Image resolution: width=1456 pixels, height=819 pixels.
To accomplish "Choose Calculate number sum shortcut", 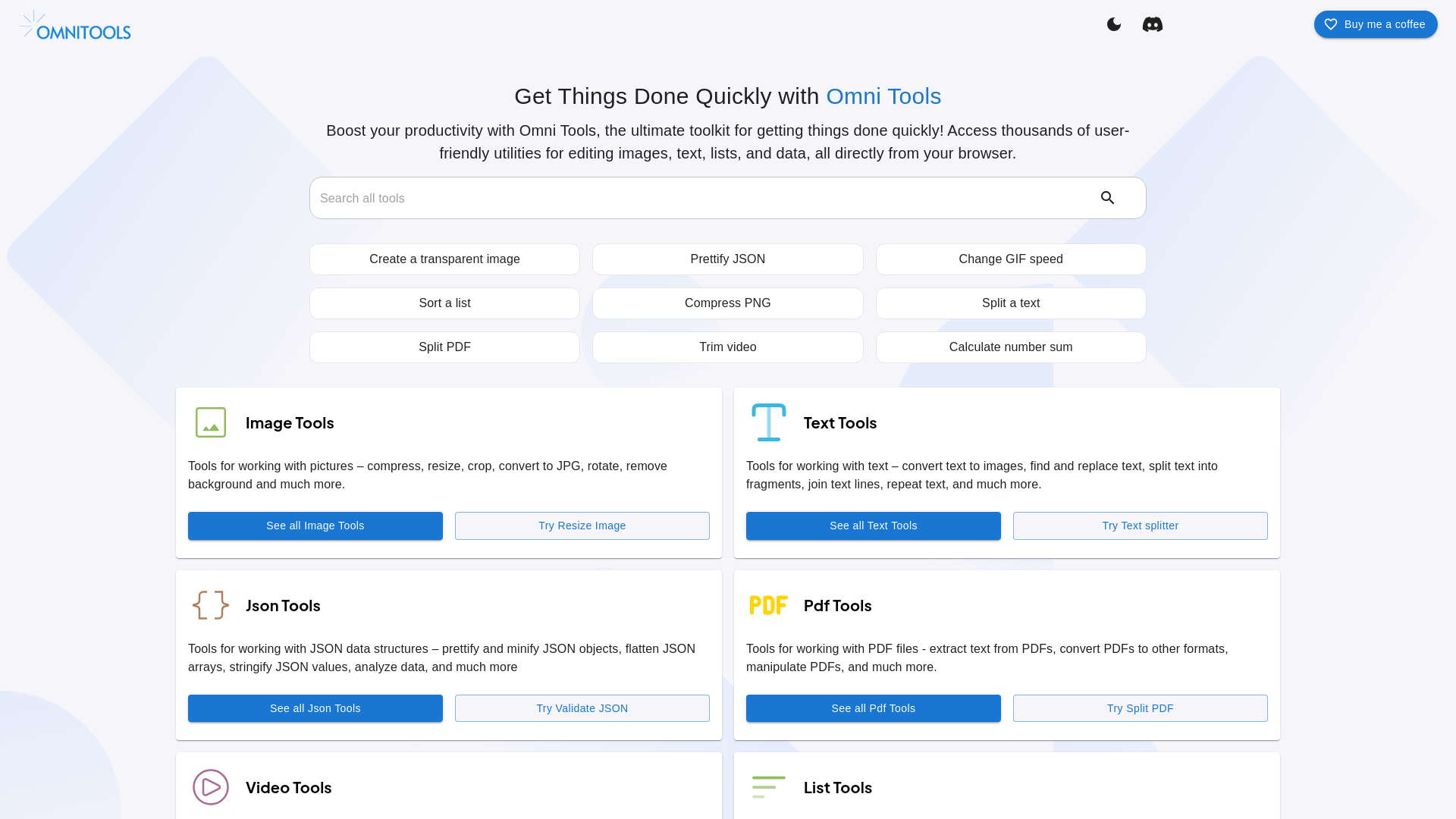I will coord(1010,347).
